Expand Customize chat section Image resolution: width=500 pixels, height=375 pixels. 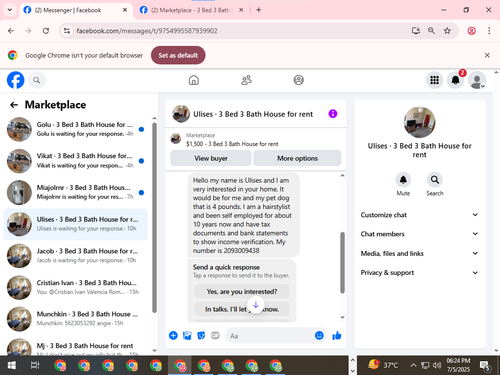(419, 215)
